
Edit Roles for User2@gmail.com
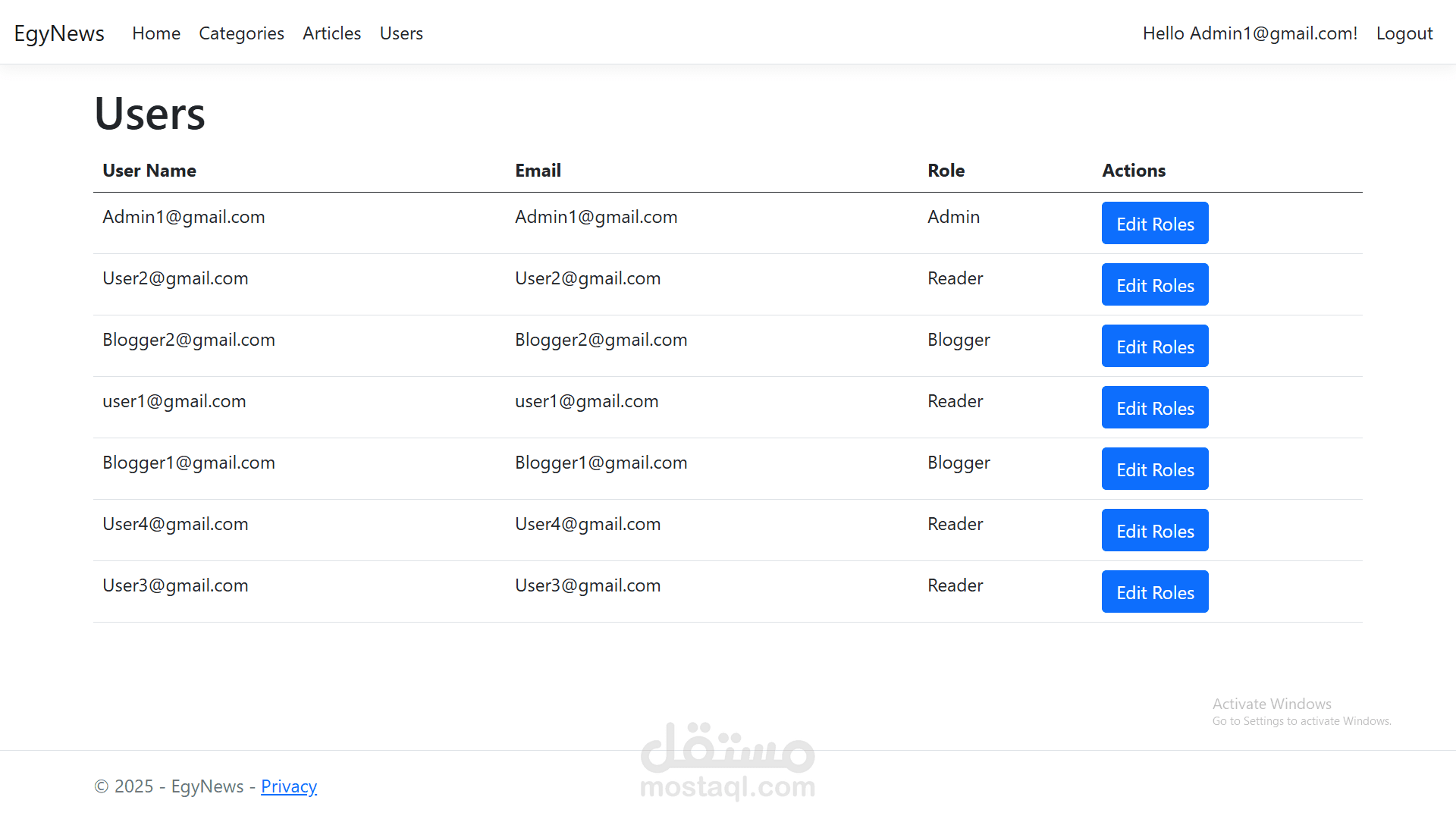tap(1154, 285)
